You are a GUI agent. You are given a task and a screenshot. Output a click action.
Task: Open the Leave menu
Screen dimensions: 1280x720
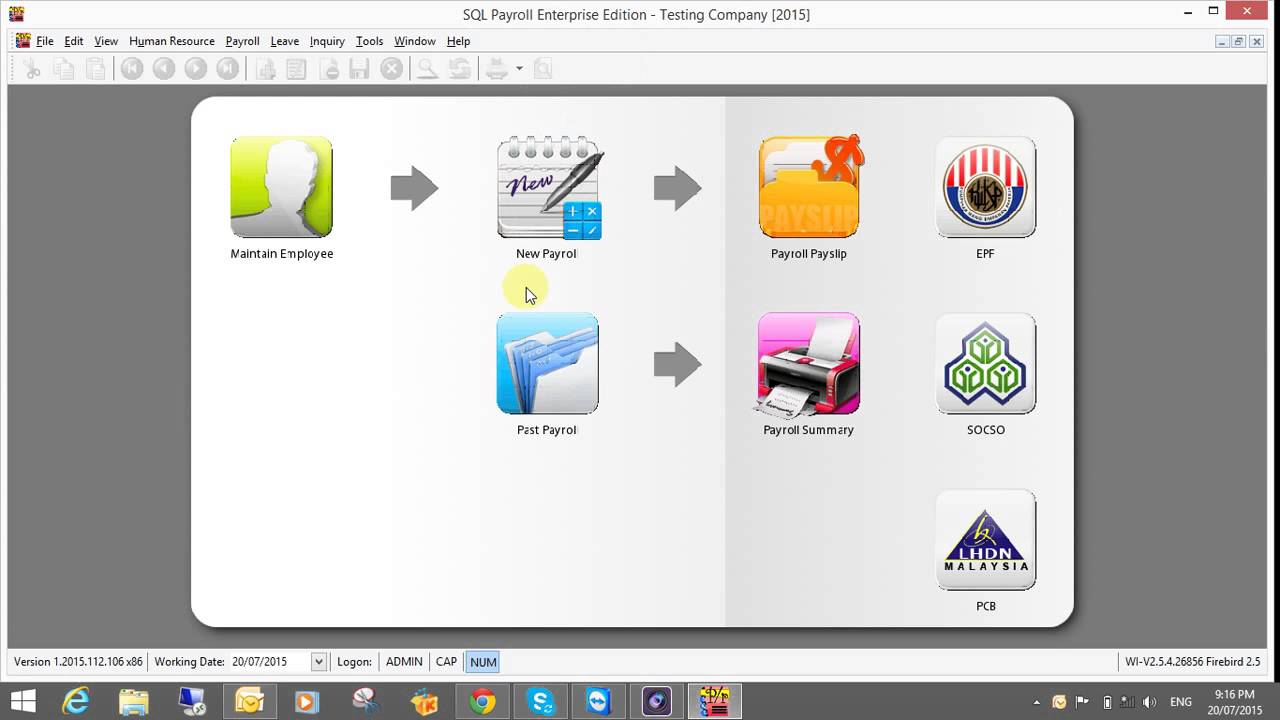285,41
